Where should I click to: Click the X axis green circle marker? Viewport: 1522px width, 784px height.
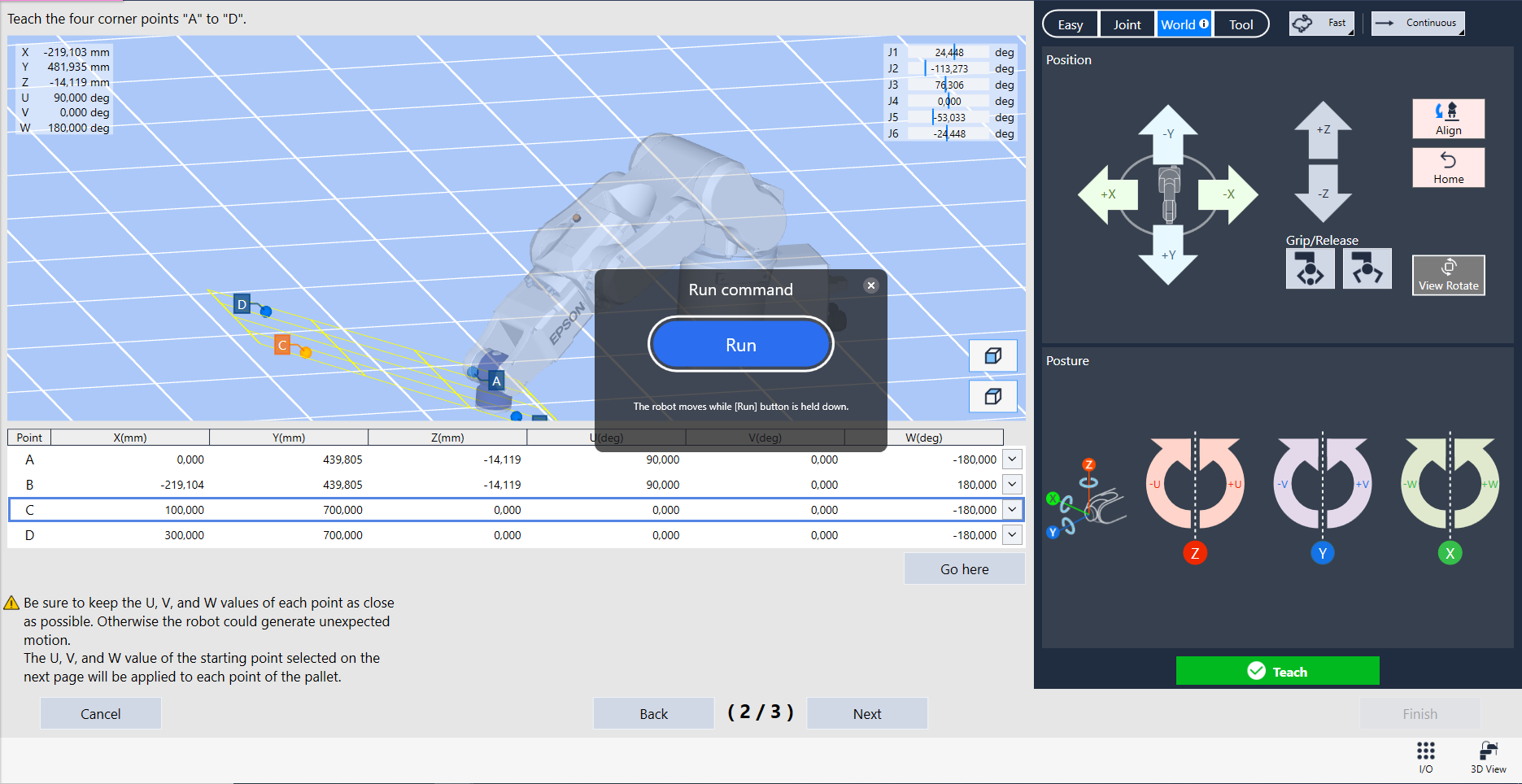pyautogui.click(x=1450, y=553)
